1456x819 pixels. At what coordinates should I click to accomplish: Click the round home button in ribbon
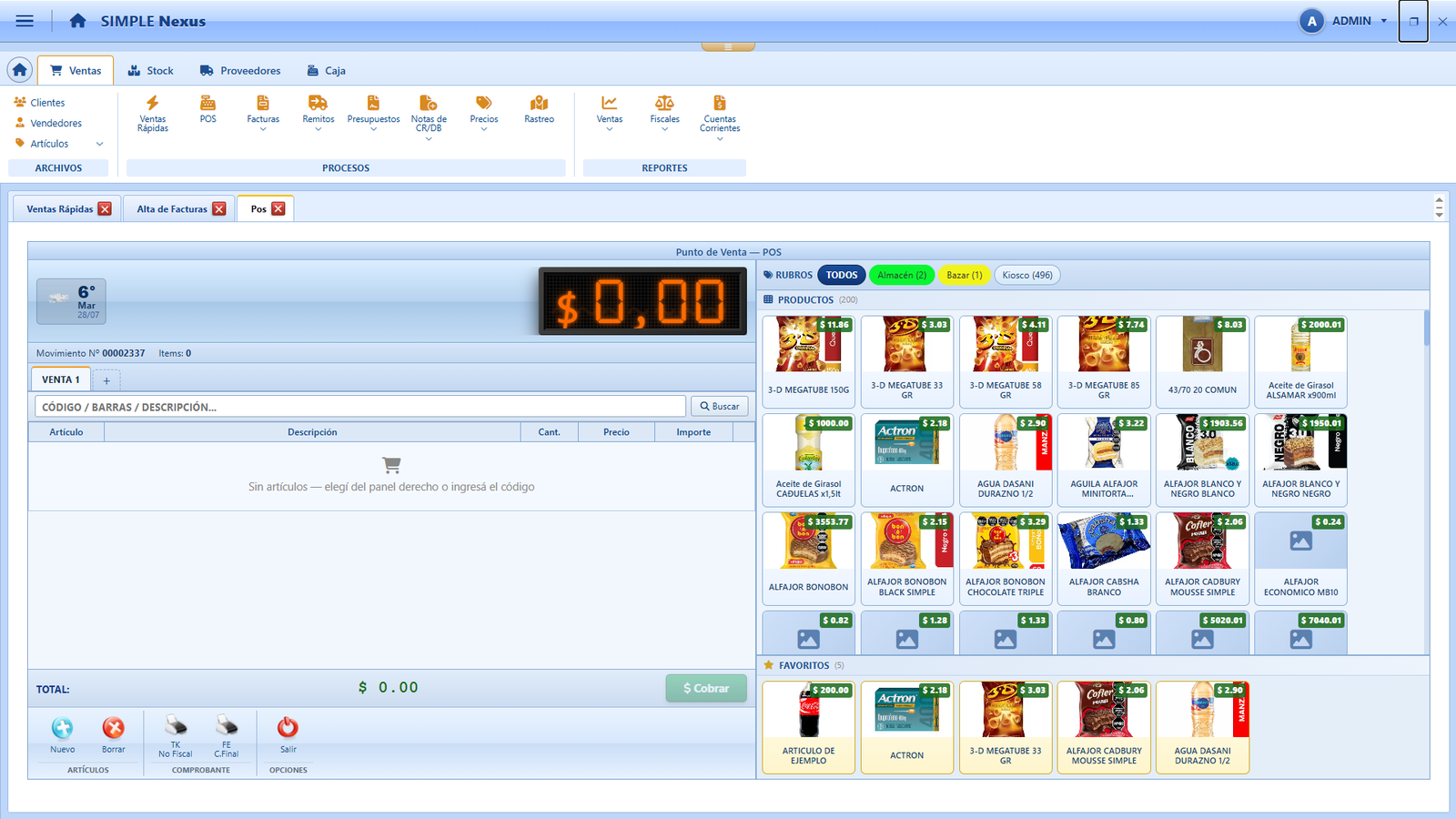coord(20,70)
